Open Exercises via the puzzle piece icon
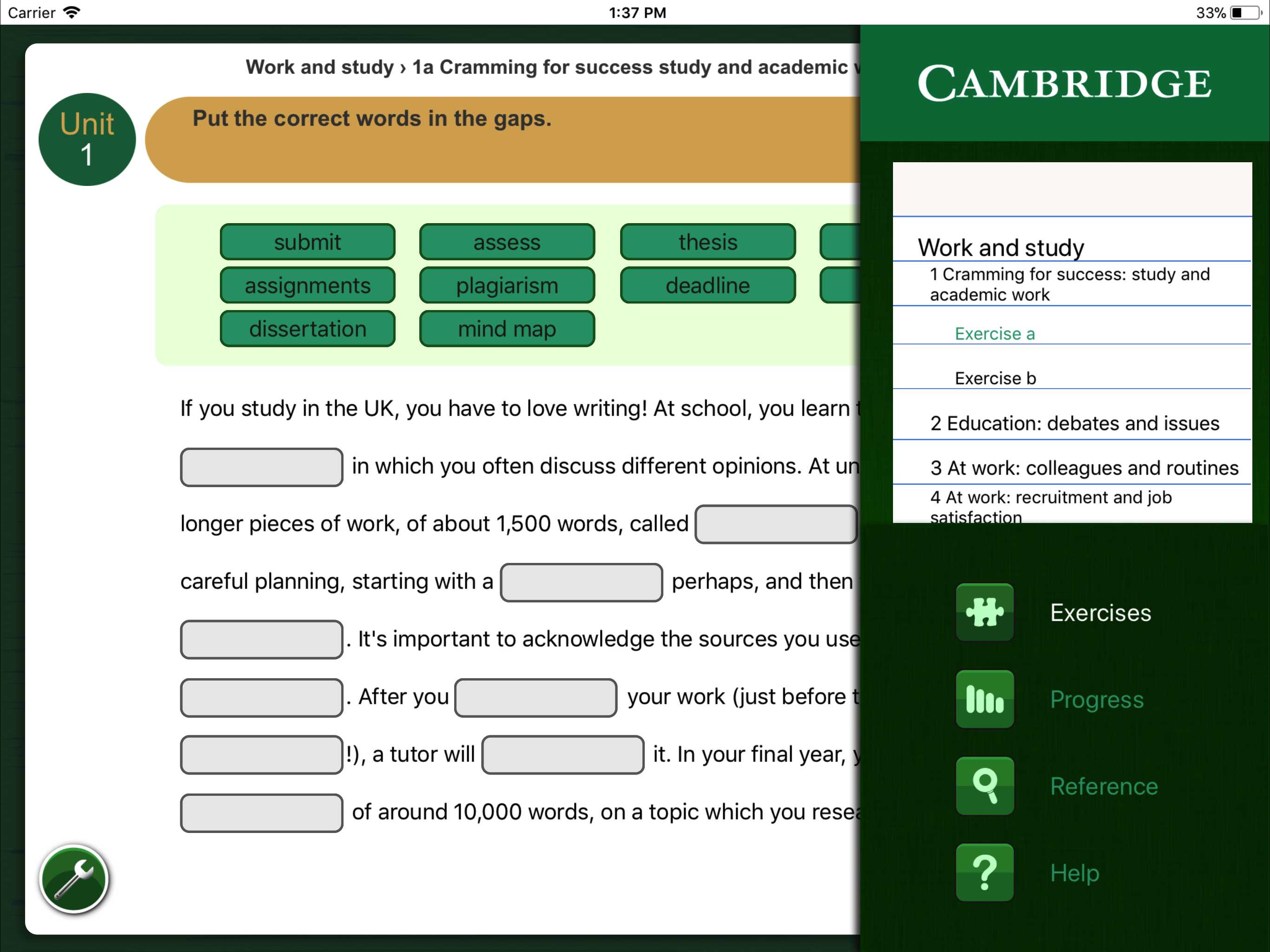 pyautogui.click(x=984, y=612)
